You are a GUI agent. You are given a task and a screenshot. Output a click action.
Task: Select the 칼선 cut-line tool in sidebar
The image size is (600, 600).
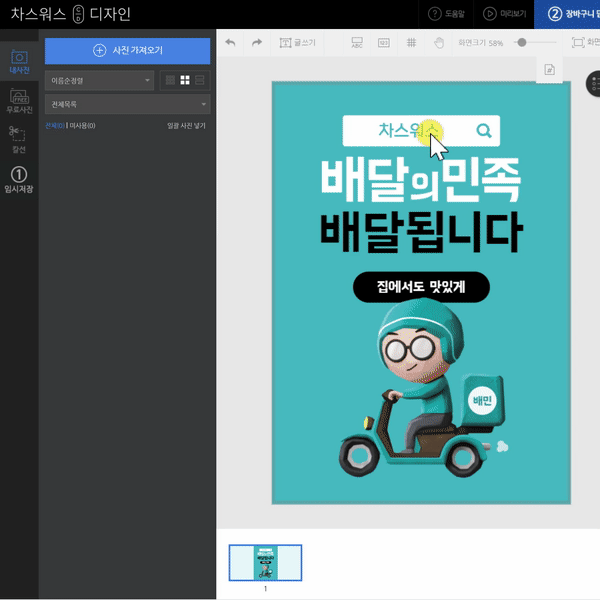(18, 140)
